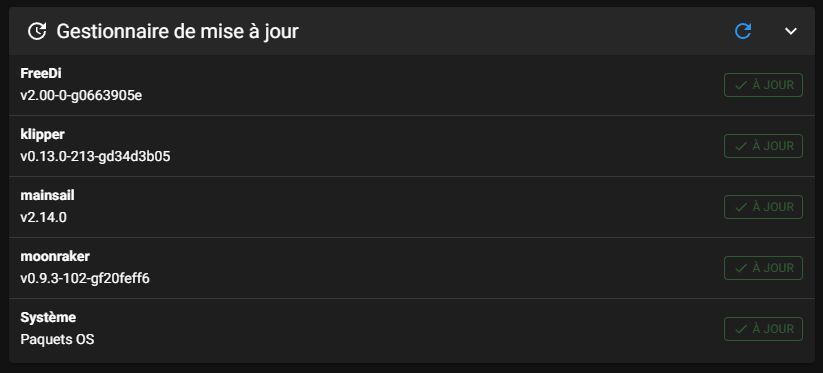Open moonraker version v0.9.3-102-gf20feff6 details
The width and height of the screenshot is (823, 373).
coord(85,279)
